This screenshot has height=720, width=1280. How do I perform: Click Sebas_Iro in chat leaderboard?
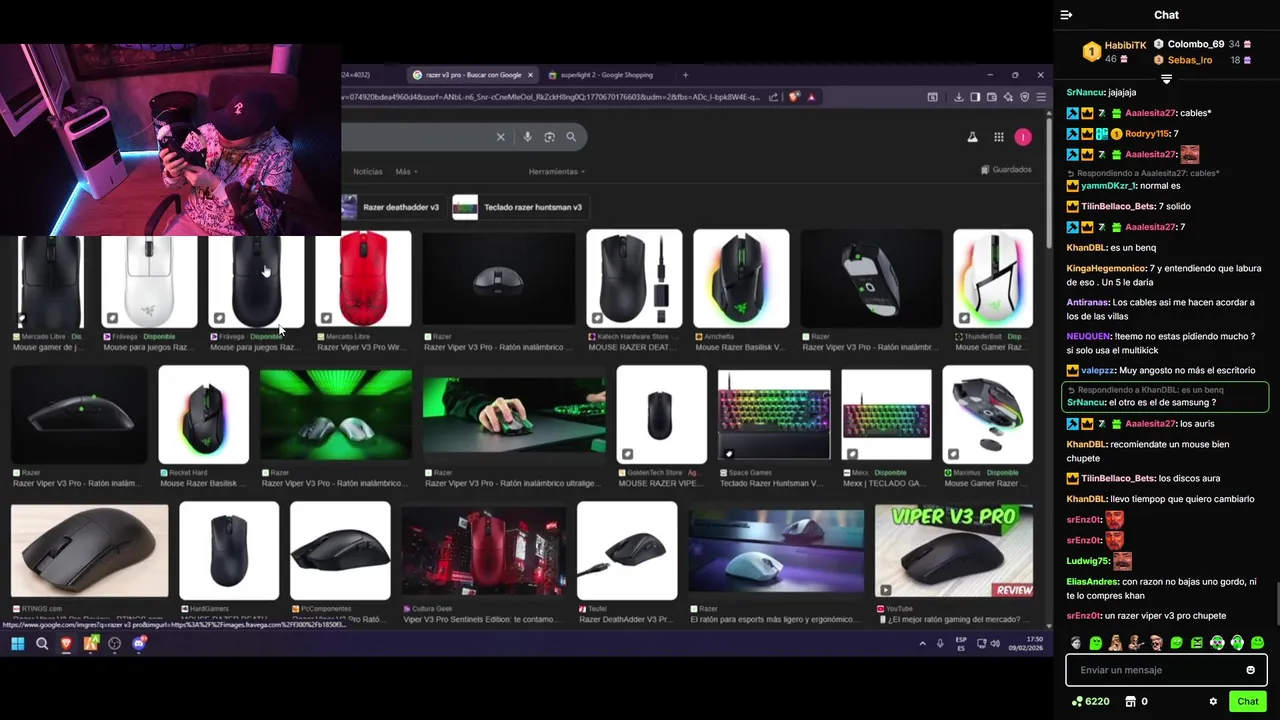click(1190, 60)
